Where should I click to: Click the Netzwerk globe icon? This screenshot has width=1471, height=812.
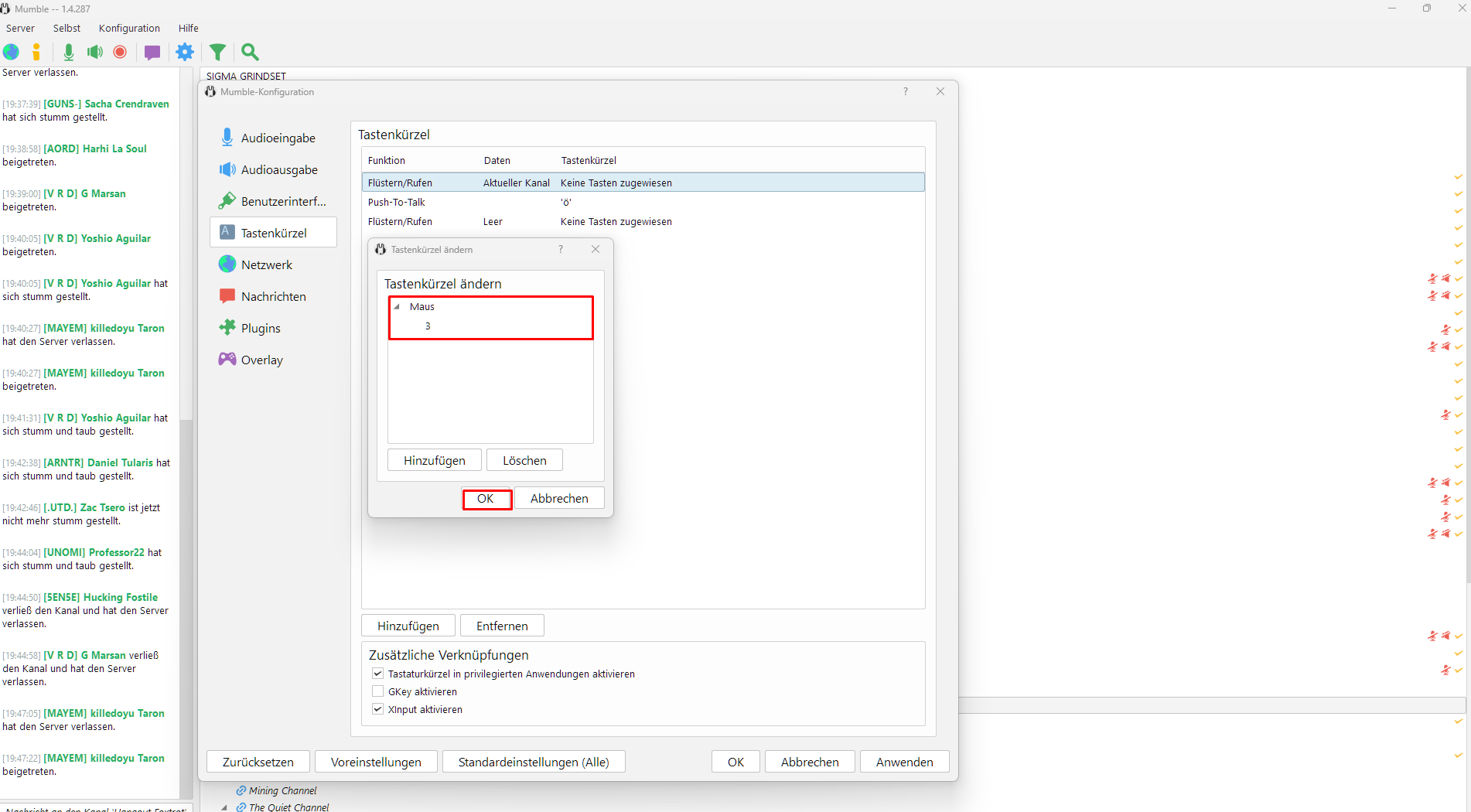pos(227,264)
